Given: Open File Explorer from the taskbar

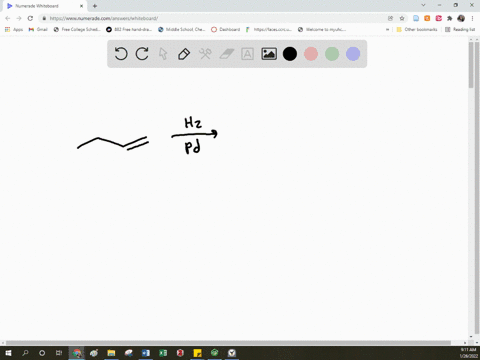Looking at the screenshot, I should 111,353.
